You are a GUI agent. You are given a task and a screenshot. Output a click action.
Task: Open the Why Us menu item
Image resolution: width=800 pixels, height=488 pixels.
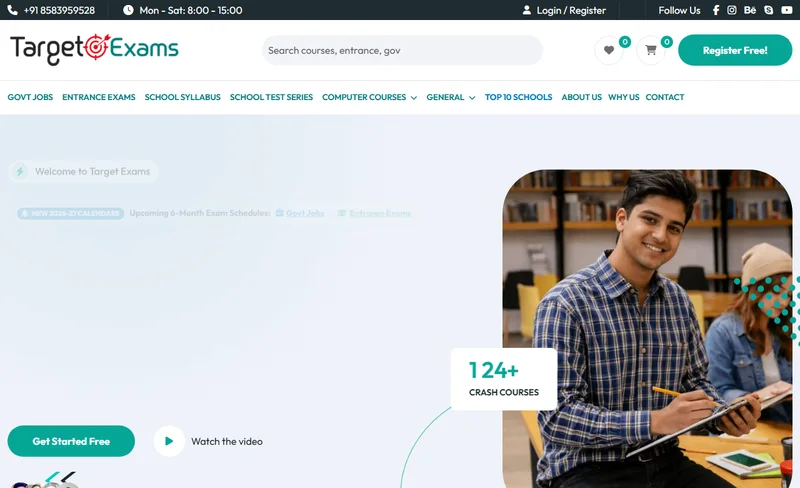click(623, 97)
